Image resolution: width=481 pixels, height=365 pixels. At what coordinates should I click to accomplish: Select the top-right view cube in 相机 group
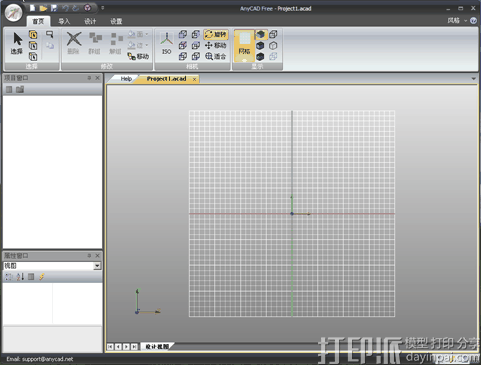point(196,34)
